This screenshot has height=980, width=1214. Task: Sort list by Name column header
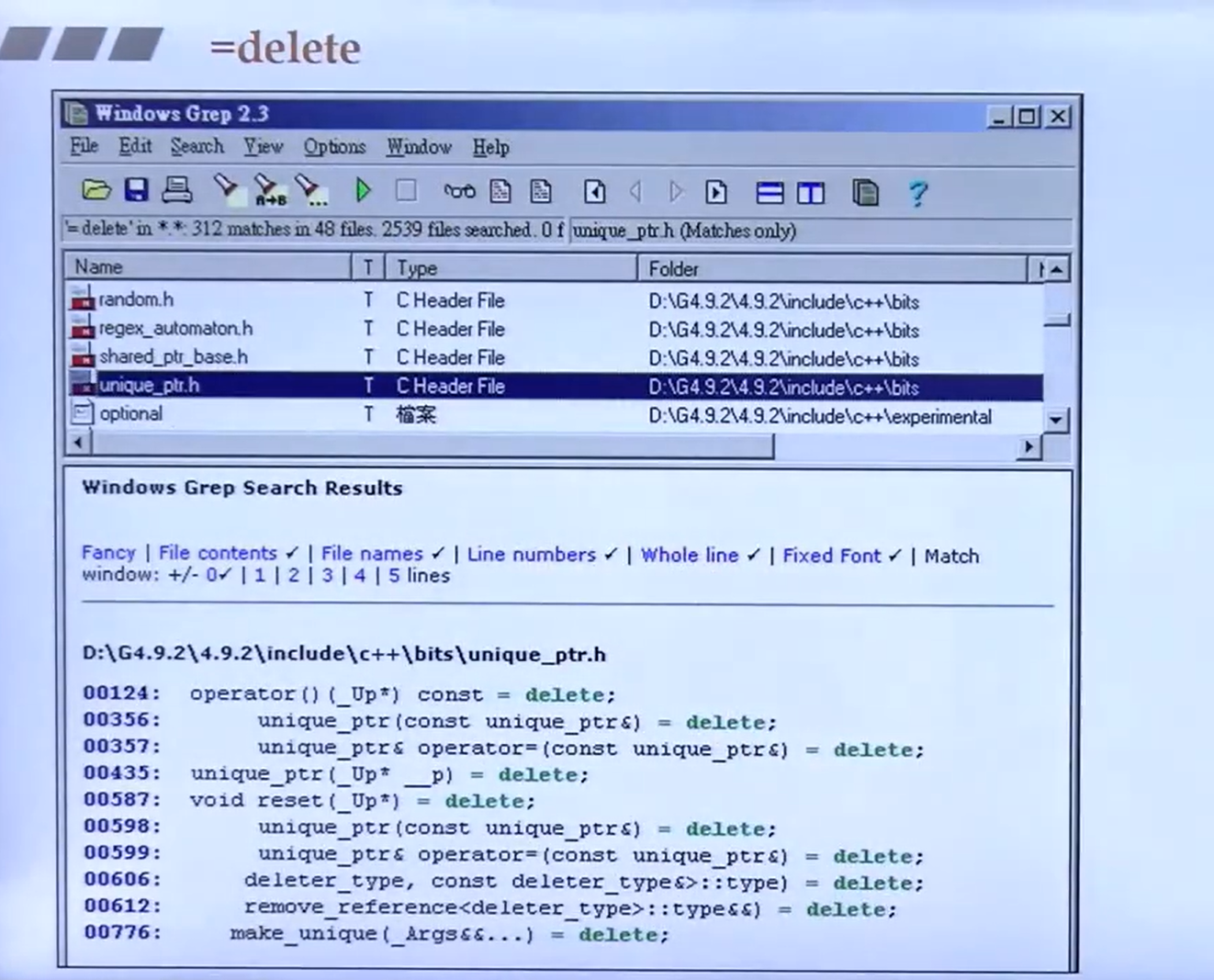click(208, 267)
